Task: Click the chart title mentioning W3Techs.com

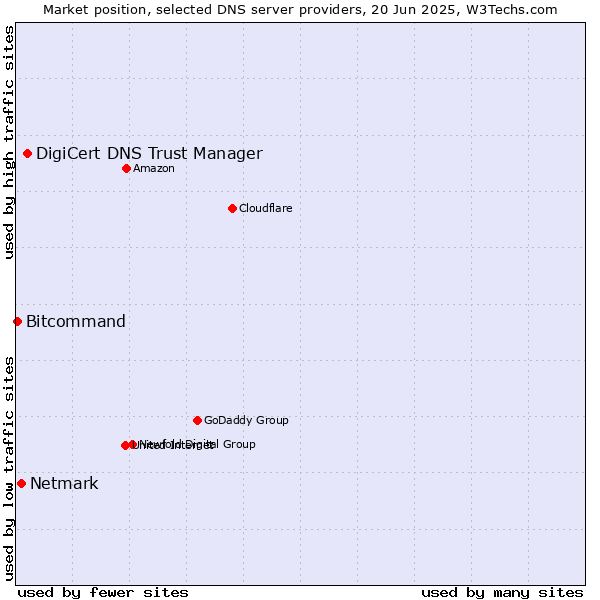Action: coord(300,10)
